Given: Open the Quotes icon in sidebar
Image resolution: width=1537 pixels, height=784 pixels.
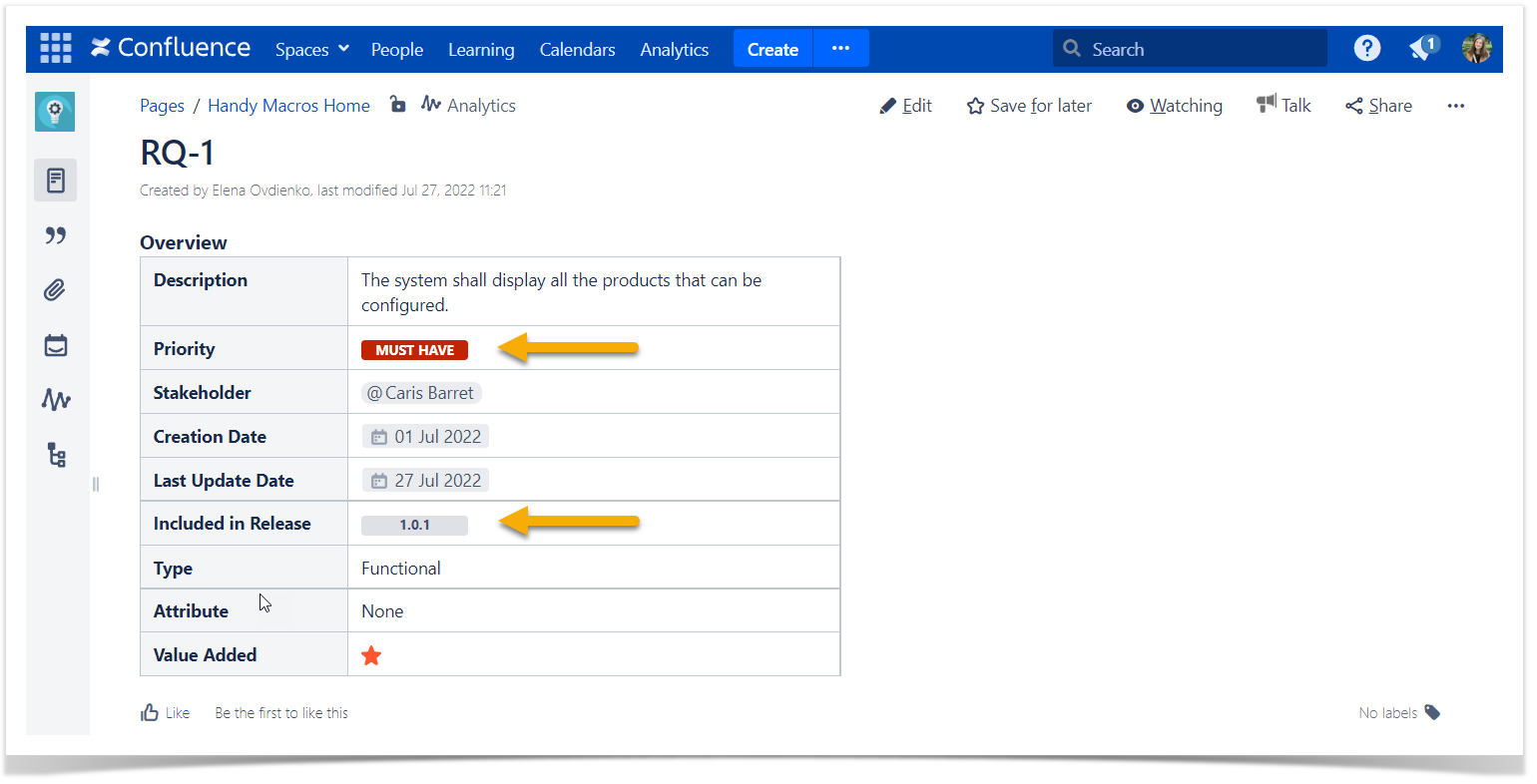Looking at the screenshot, I should [56, 235].
